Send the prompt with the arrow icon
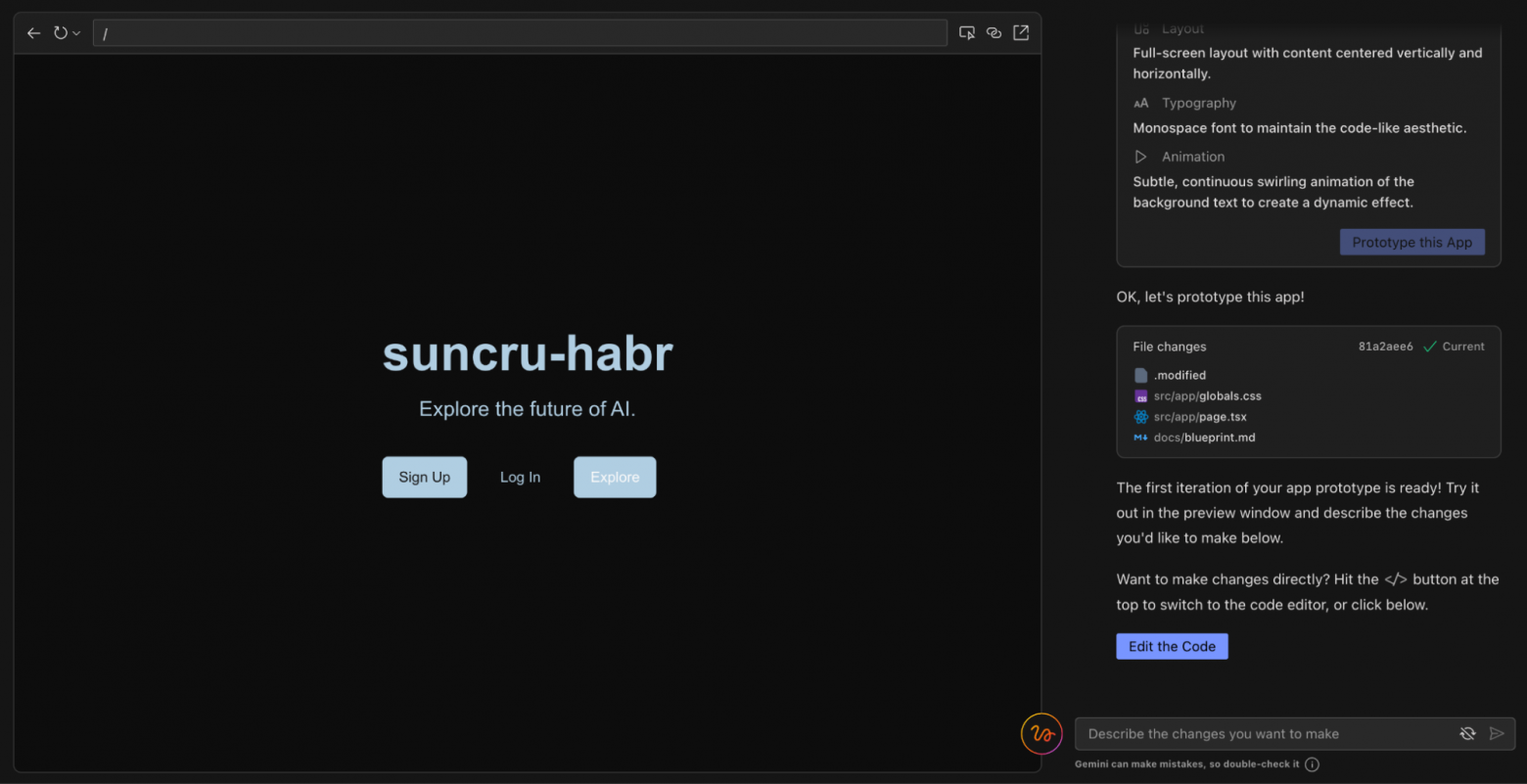The width and height of the screenshot is (1527, 784). (x=1497, y=734)
